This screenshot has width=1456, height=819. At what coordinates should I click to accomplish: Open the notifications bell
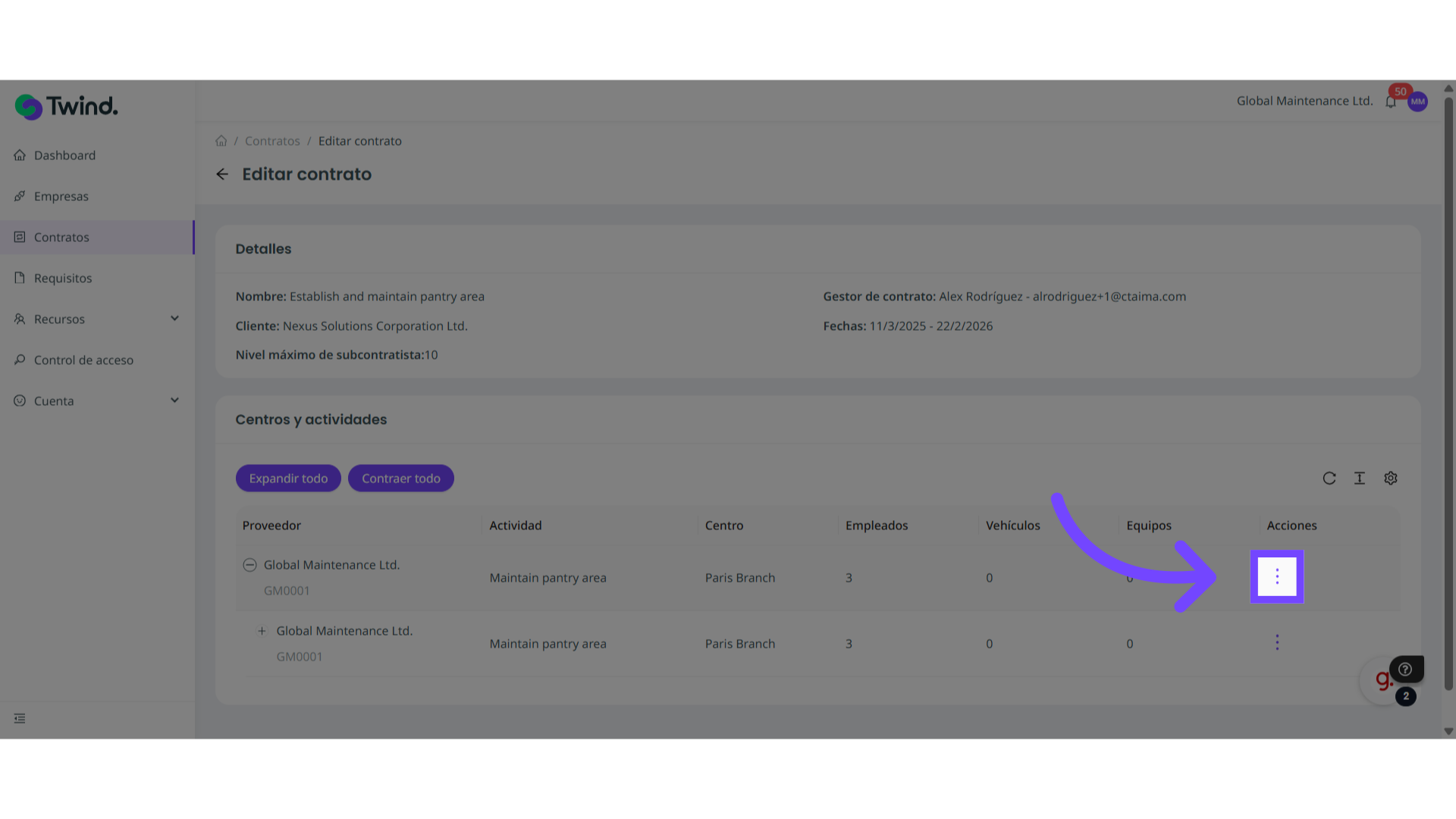[1391, 102]
